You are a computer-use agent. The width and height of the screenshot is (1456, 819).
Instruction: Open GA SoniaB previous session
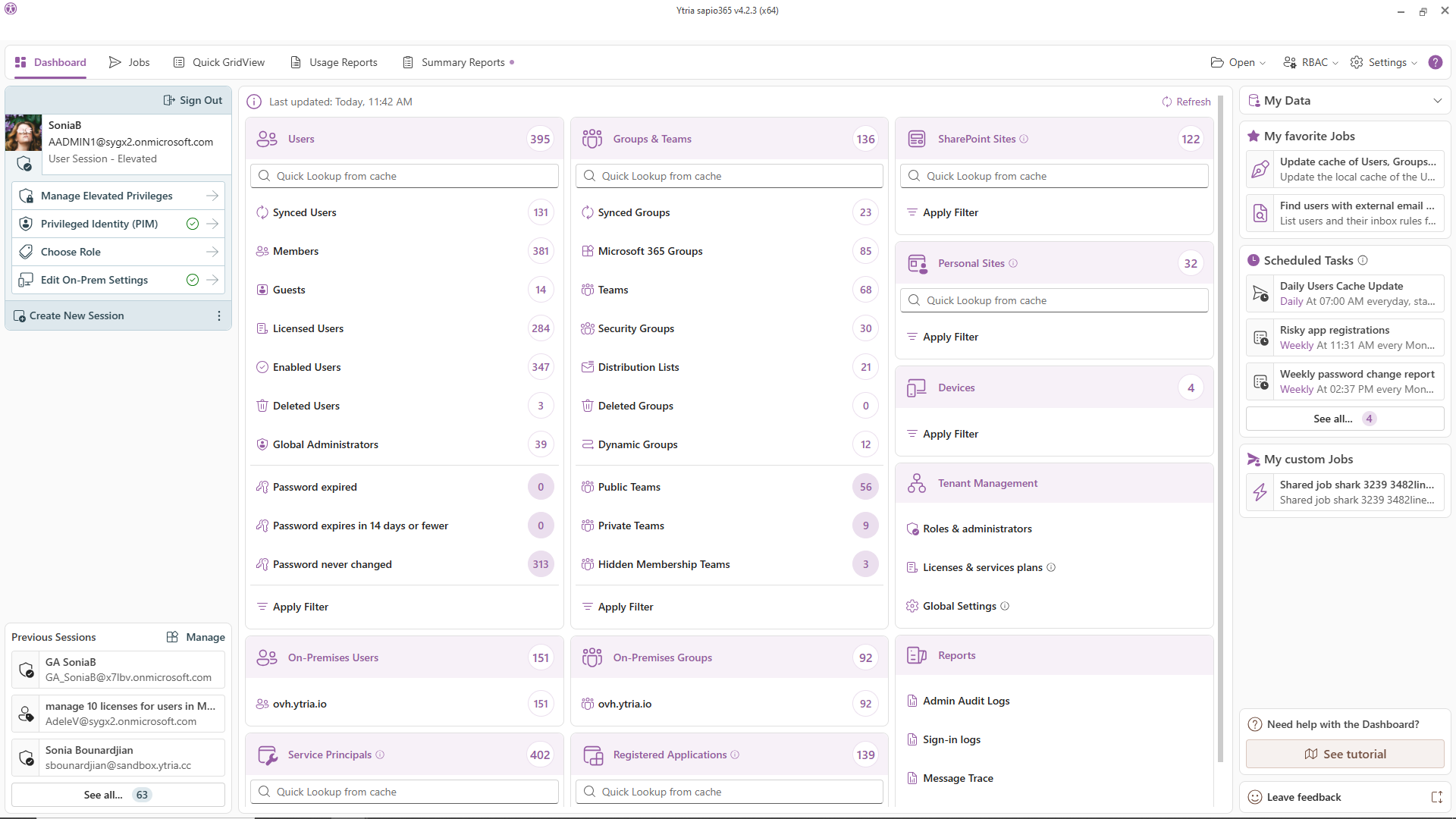[x=118, y=670]
